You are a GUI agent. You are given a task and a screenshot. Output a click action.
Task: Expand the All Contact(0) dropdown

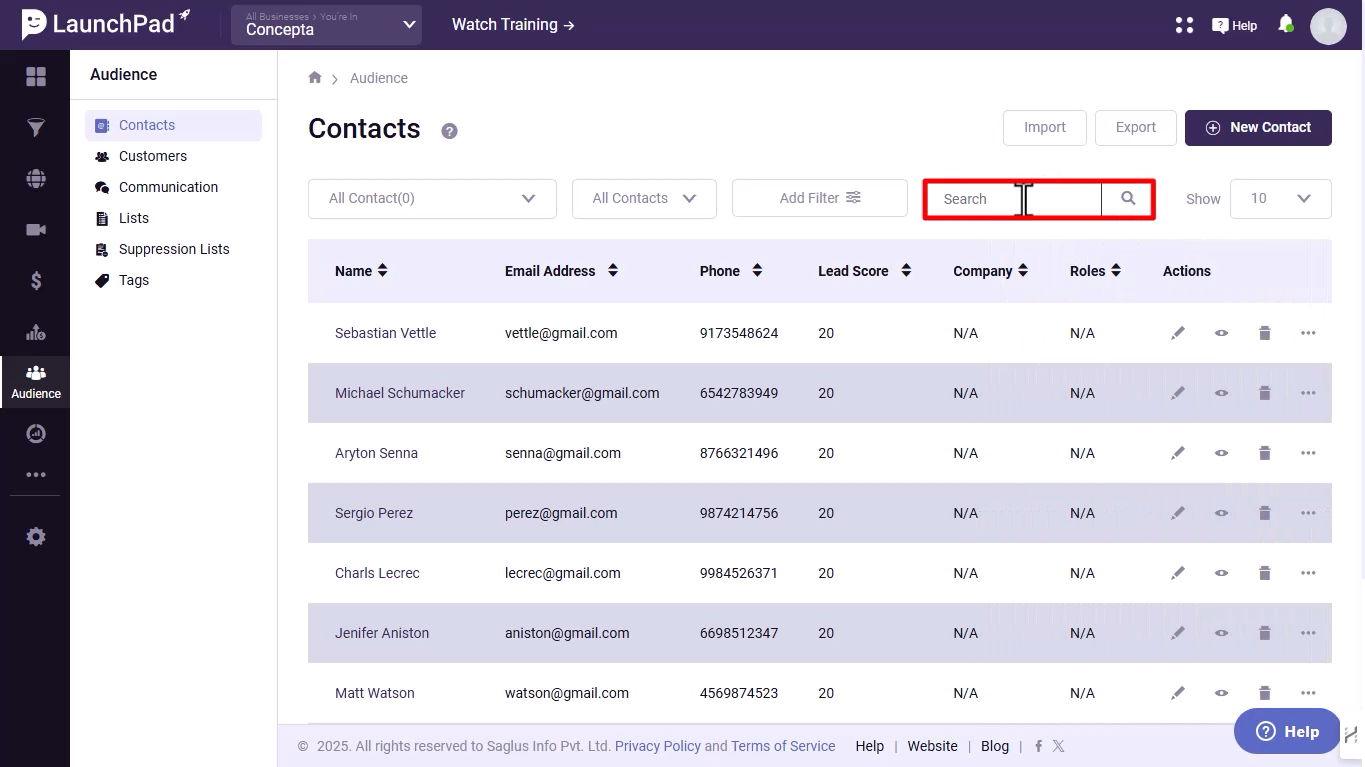pyautogui.click(x=432, y=198)
